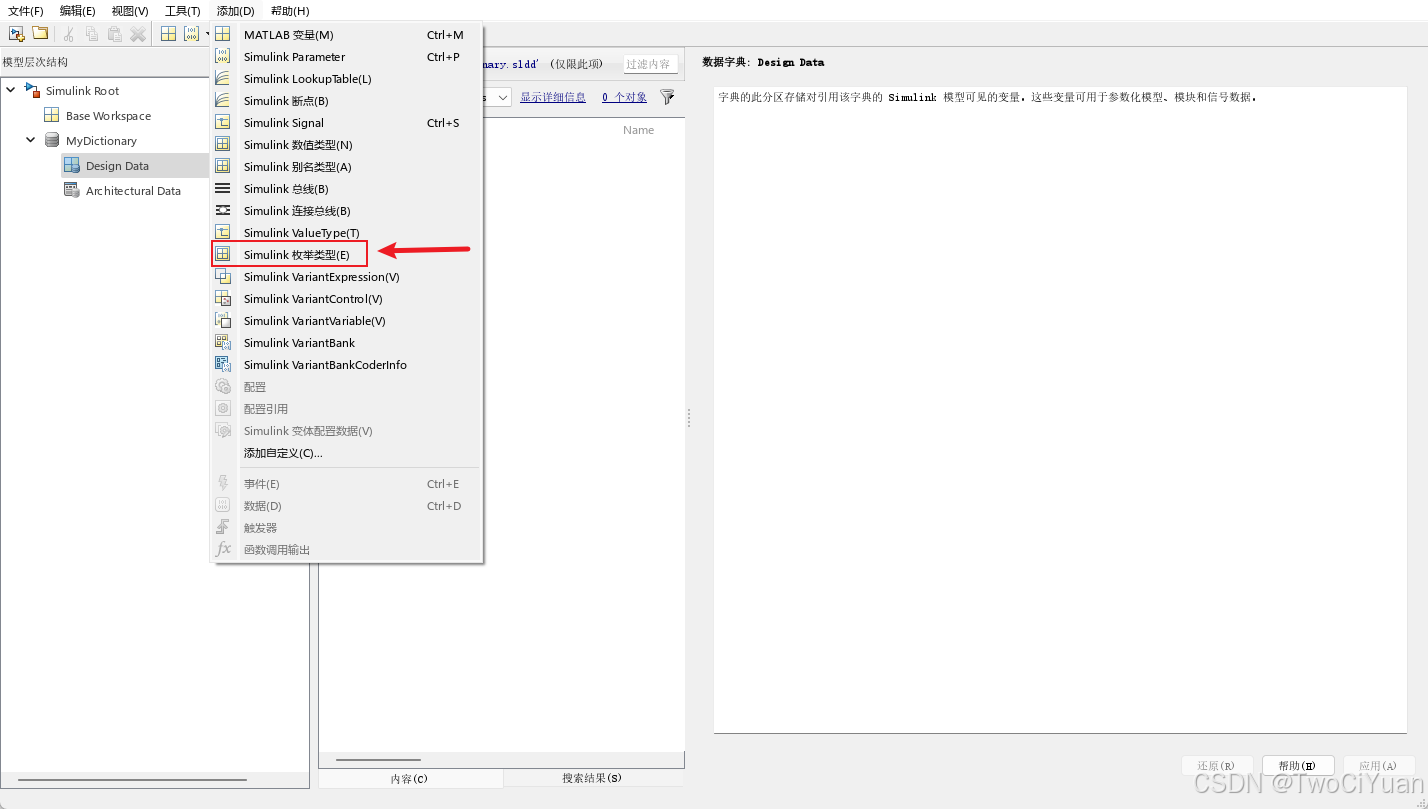Open the 工具(T) menu
Image resolution: width=1428 pixels, height=809 pixels.
coord(182,10)
